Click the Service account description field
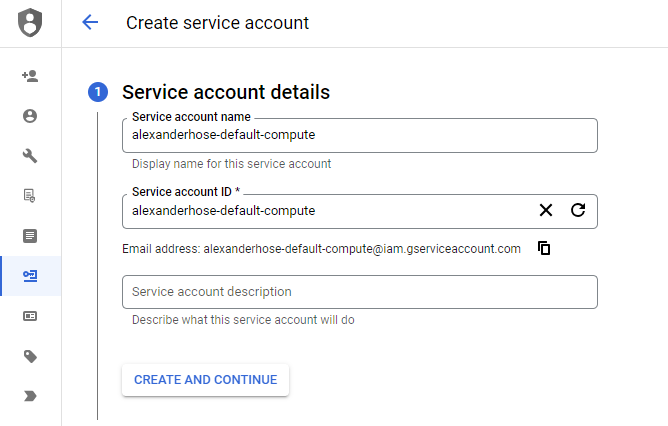 pos(360,292)
